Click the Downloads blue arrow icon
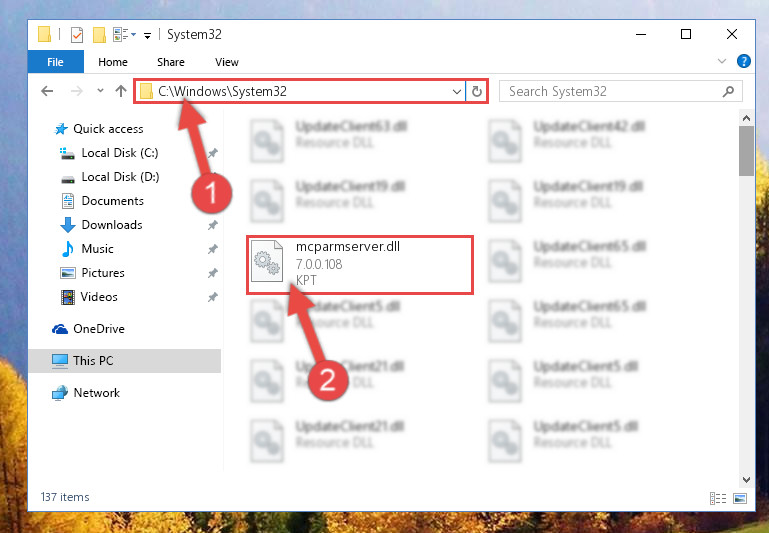 (68, 225)
